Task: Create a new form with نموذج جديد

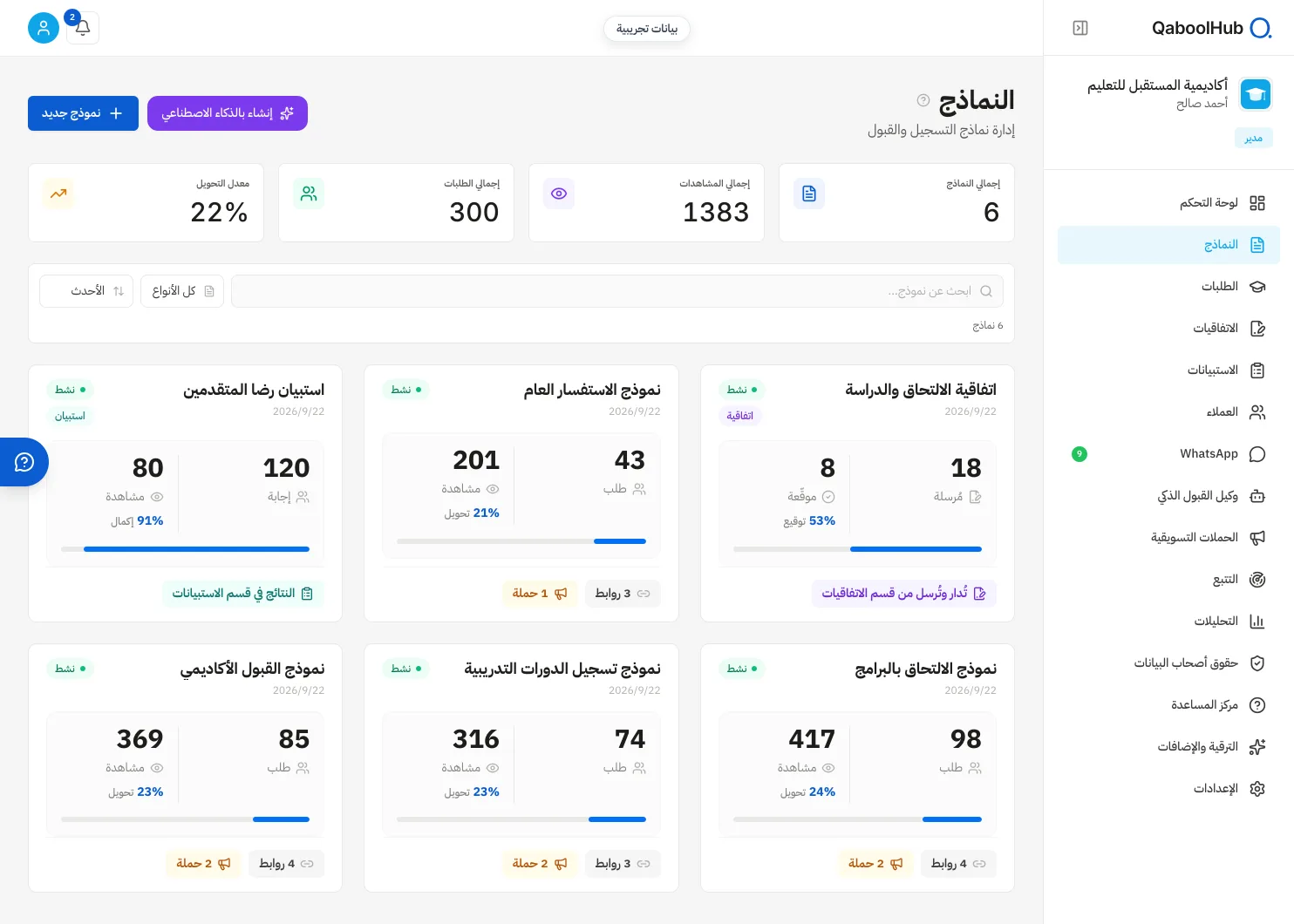Action: (83, 113)
